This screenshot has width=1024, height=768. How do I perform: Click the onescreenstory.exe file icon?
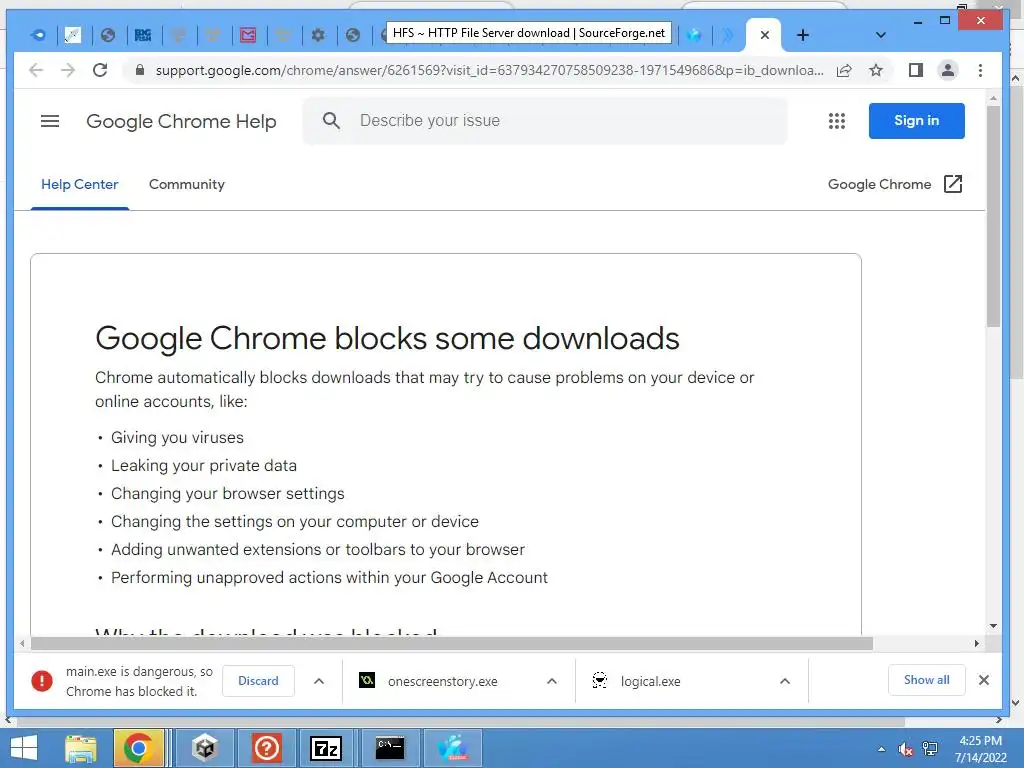click(x=367, y=680)
